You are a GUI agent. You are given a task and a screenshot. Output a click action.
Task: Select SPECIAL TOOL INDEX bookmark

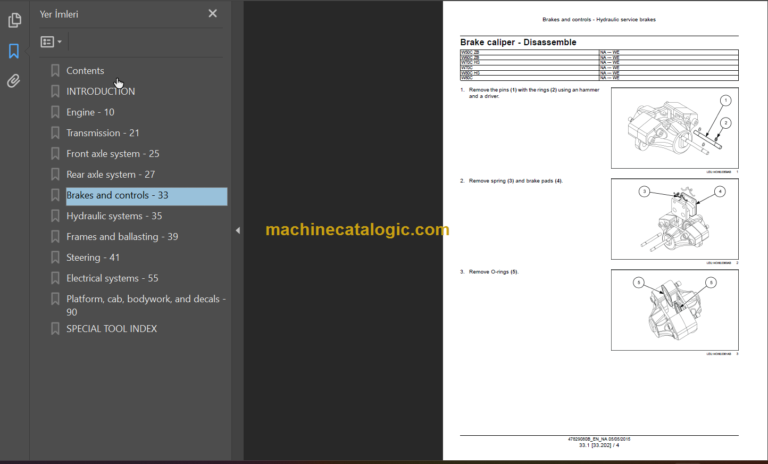pos(112,329)
